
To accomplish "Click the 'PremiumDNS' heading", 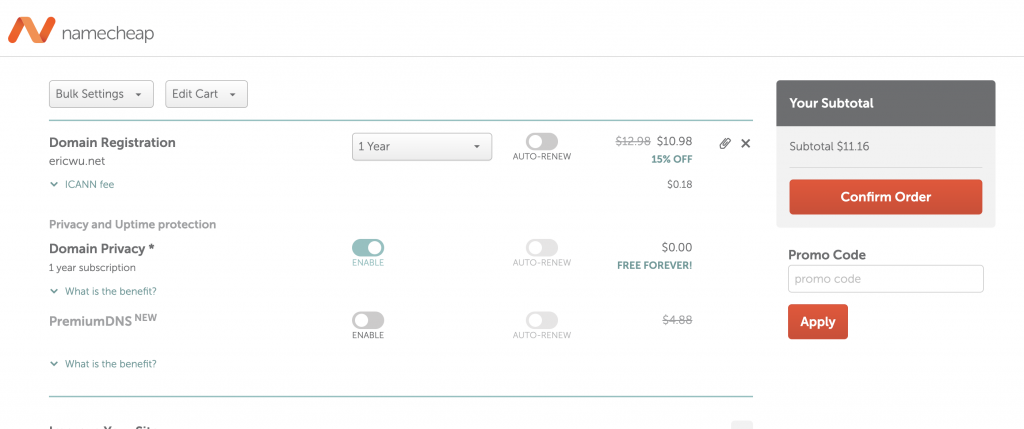I will [x=91, y=321].
